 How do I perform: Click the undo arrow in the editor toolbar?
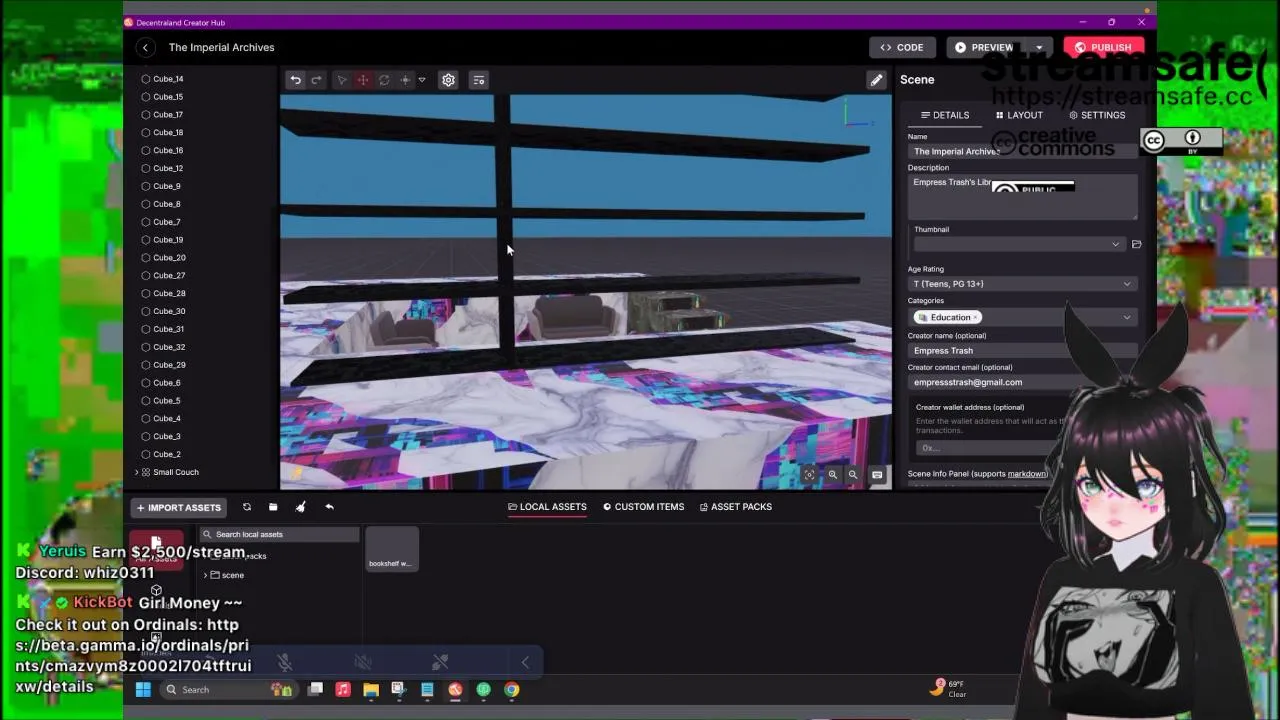click(295, 80)
